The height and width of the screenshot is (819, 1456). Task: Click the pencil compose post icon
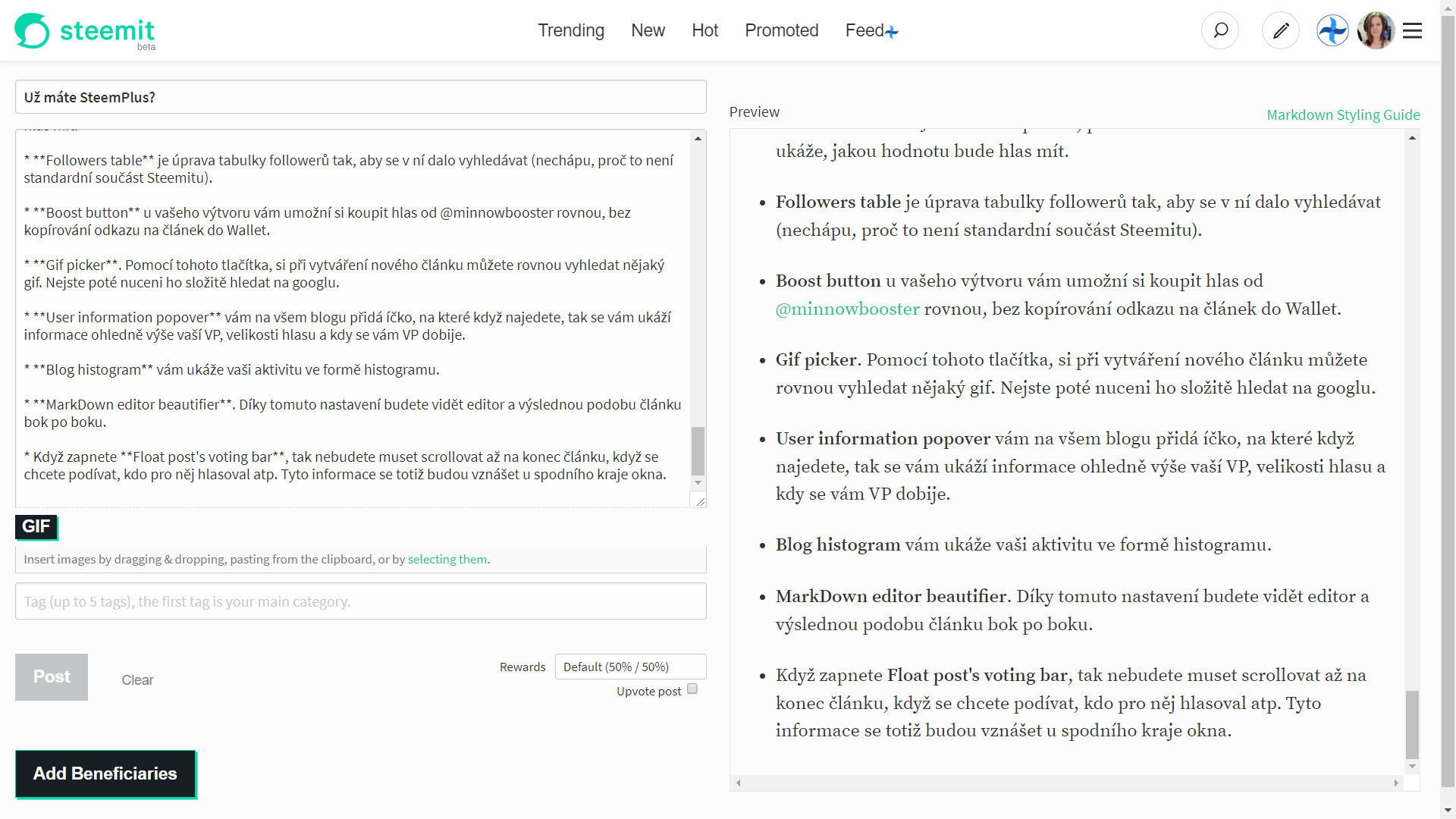(x=1281, y=30)
